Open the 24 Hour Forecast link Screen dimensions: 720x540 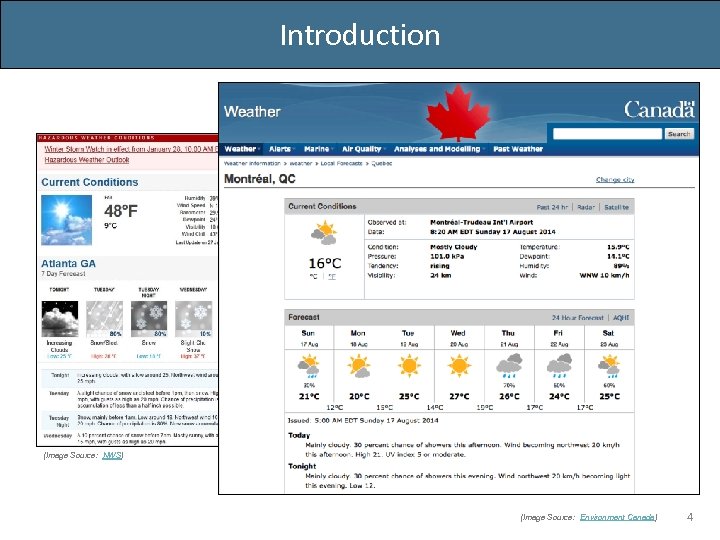[578, 318]
